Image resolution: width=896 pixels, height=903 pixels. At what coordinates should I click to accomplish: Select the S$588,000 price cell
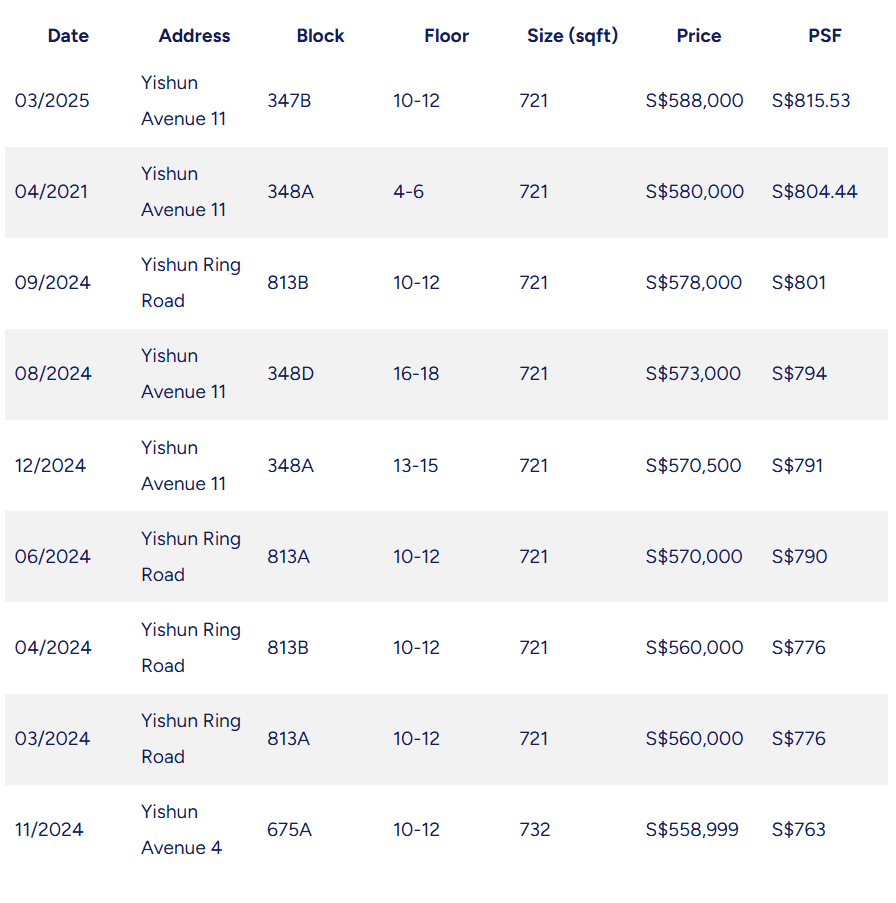[x=694, y=101]
